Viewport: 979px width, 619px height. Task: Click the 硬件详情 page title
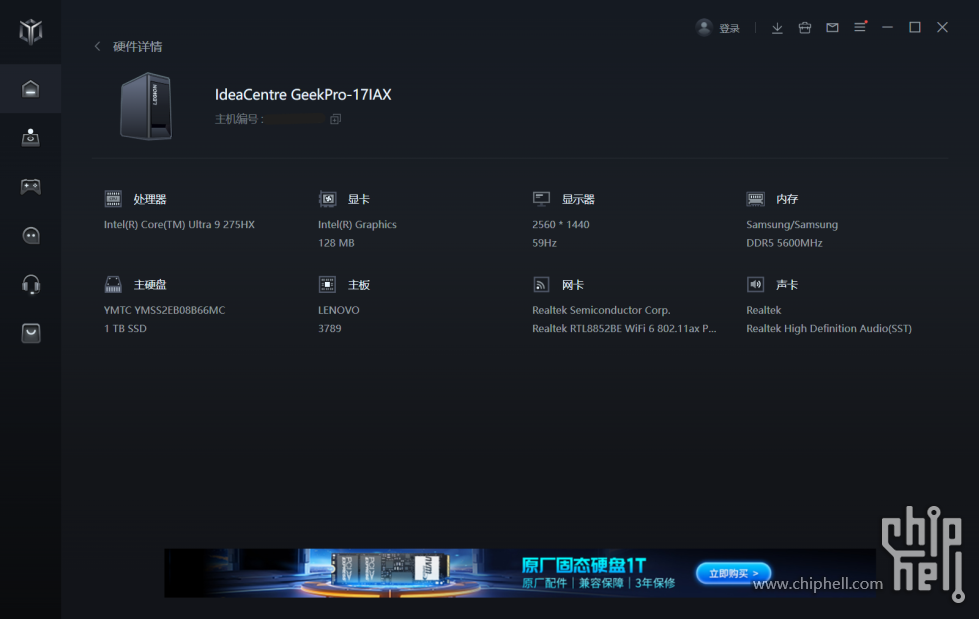[137, 47]
